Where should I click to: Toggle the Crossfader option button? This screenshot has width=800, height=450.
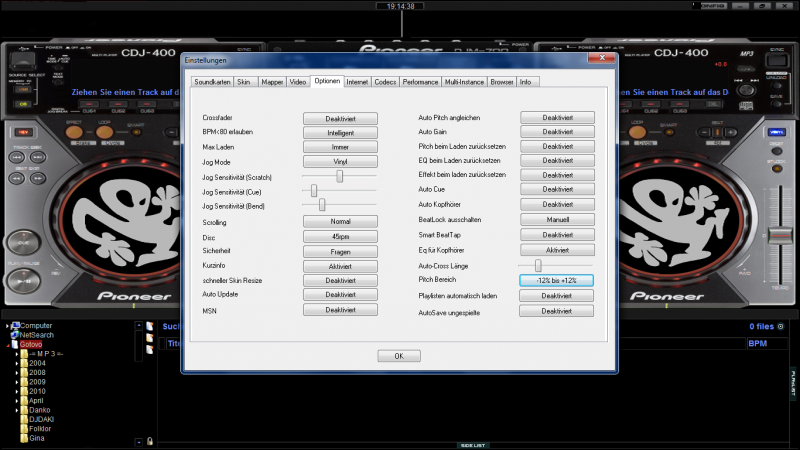pyautogui.click(x=340, y=118)
